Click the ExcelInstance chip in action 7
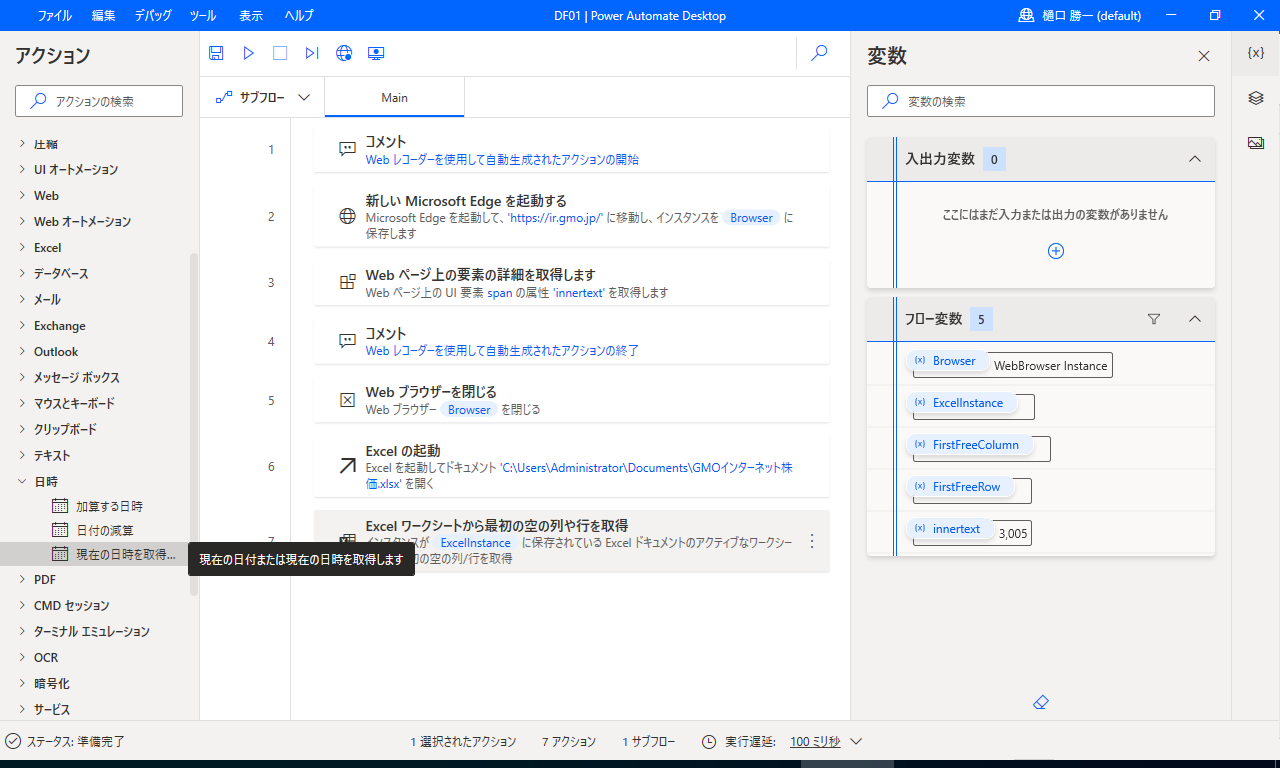This screenshot has width=1280, height=768. pos(475,542)
